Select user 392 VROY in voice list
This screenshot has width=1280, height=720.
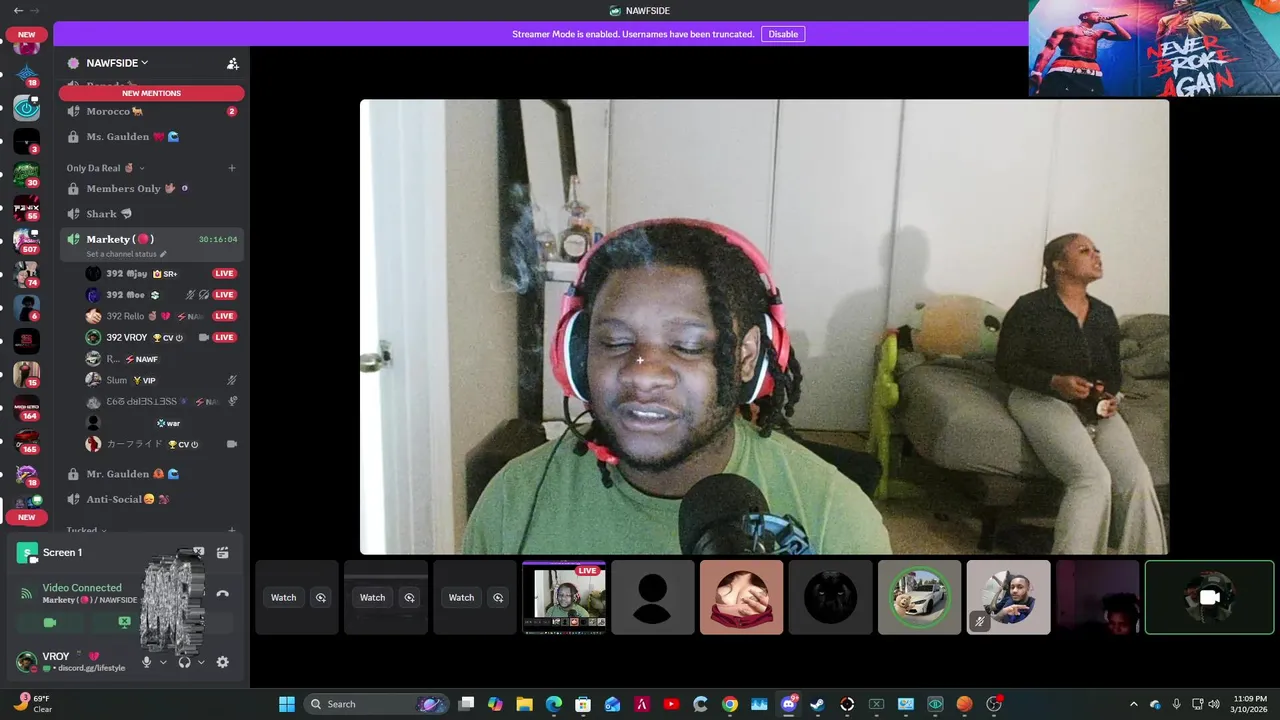(161, 337)
